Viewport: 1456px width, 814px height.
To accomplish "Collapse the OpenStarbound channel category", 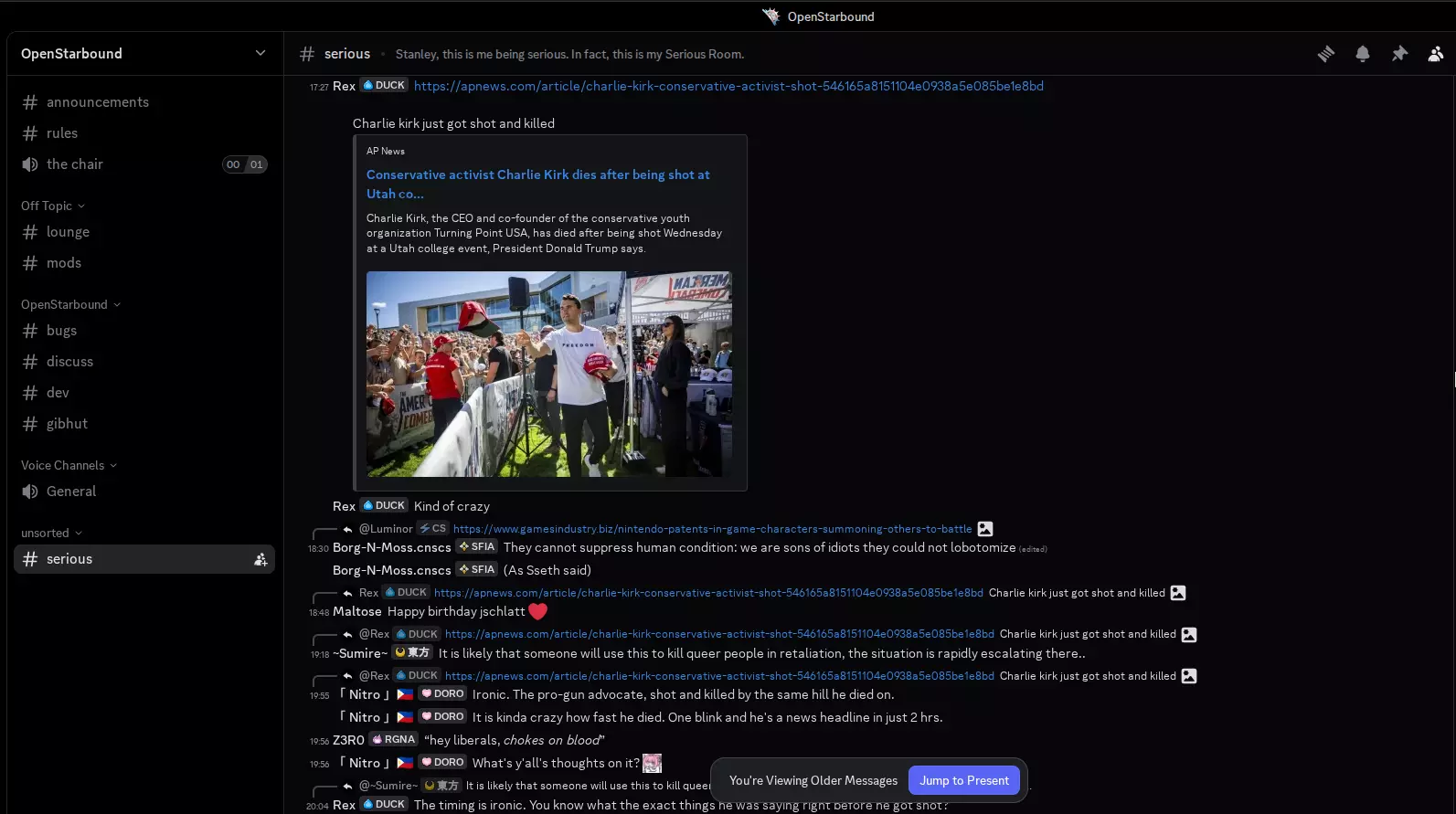I will click(x=70, y=304).
